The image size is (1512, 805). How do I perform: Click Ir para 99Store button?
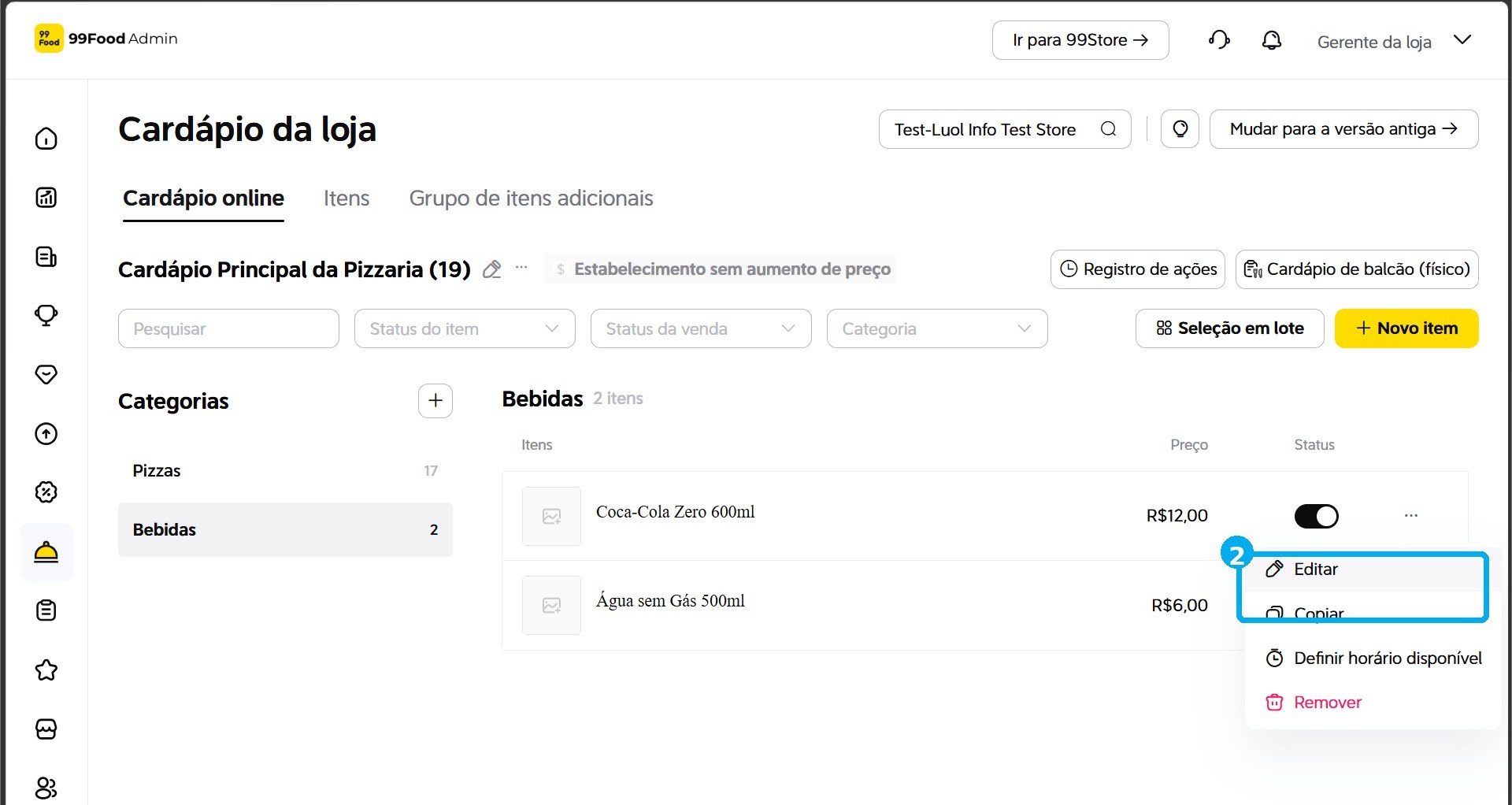(x=1080, y=40)
